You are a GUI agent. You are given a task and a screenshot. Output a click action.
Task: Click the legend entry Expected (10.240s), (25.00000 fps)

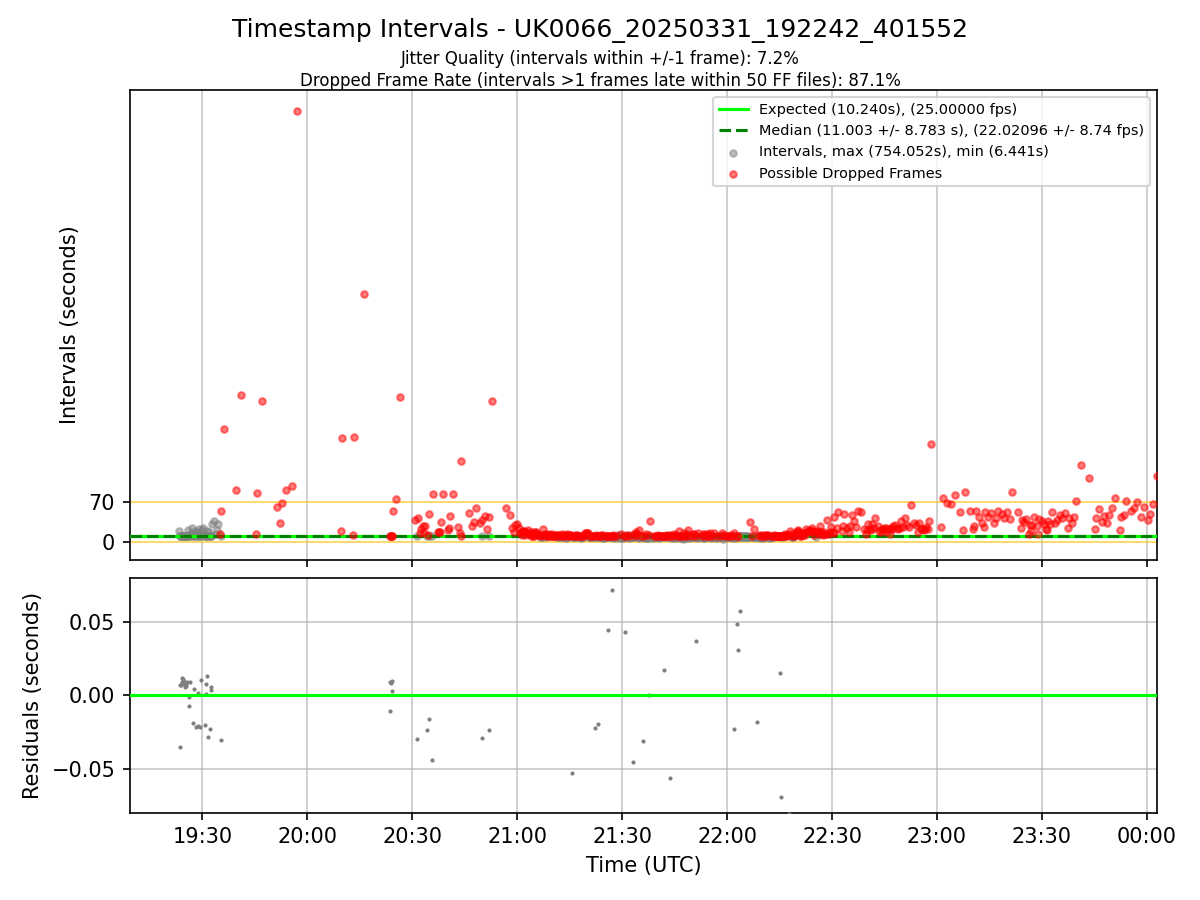[x=888, y=109]
